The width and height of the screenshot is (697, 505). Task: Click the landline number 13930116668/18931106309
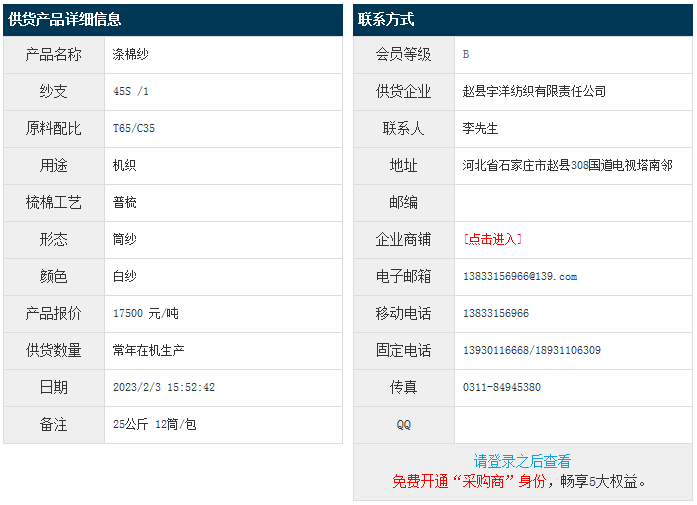[532, 350]
